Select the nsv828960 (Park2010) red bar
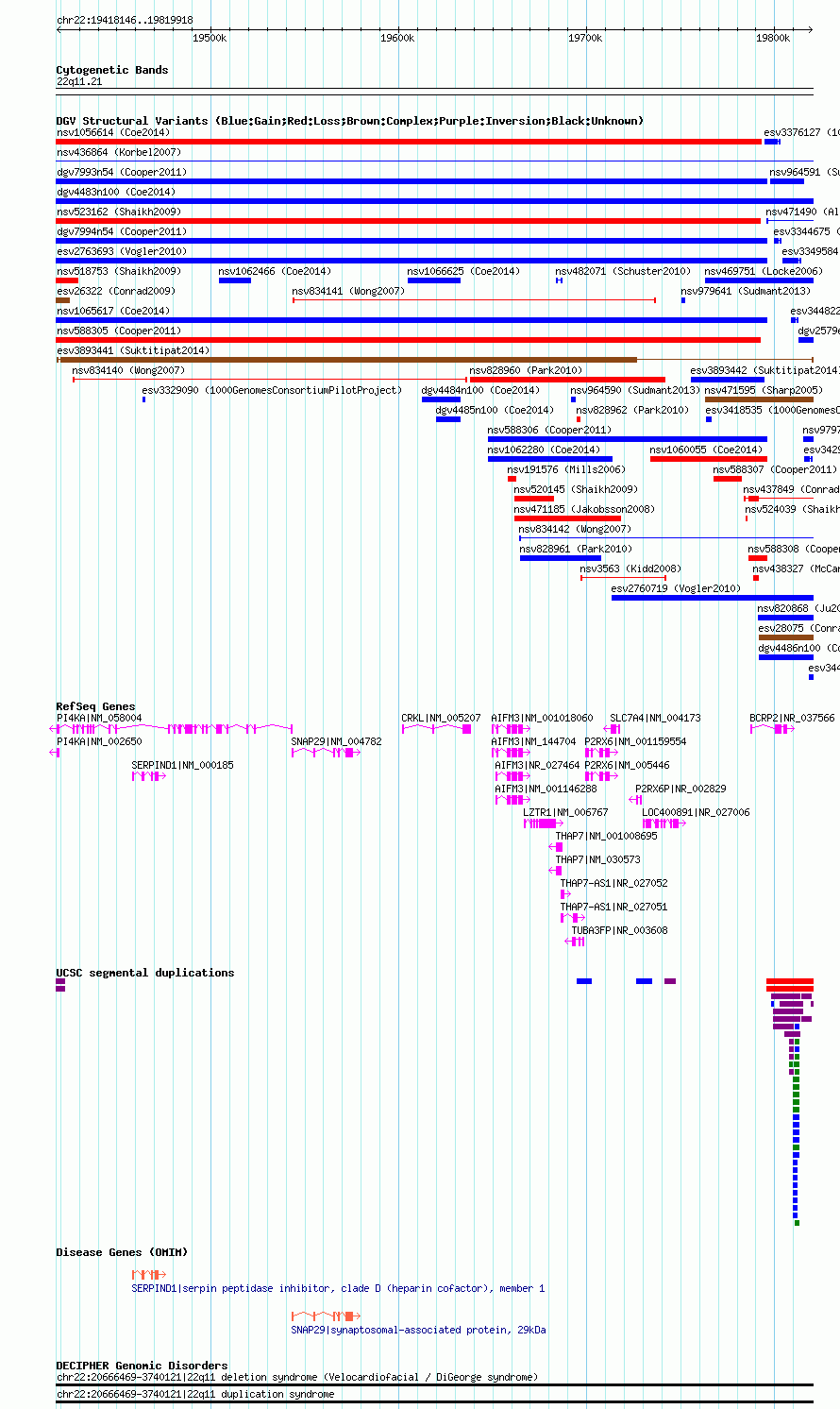Screen dimensions: 840x1409 (x=567, y=380)
